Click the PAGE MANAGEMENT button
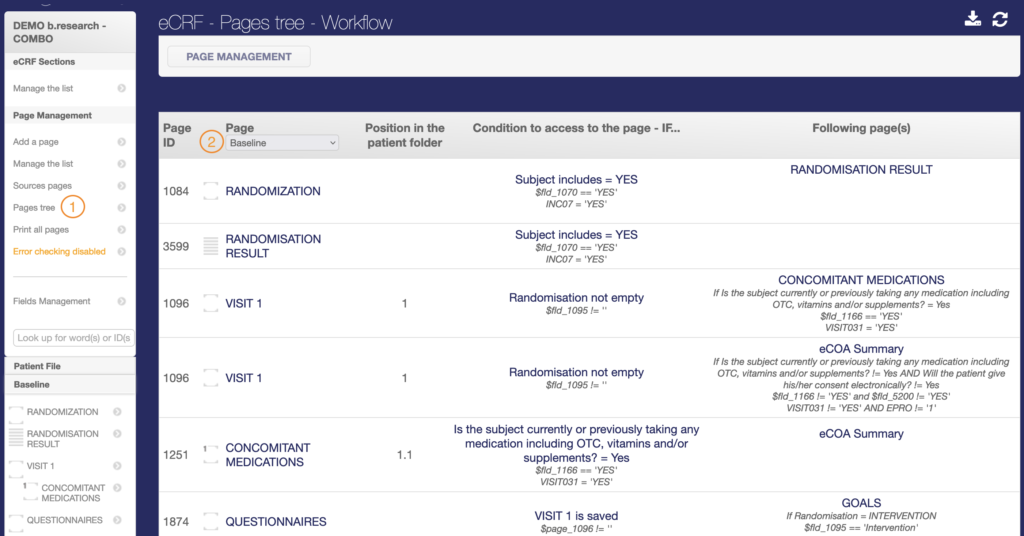 [239, 57]
